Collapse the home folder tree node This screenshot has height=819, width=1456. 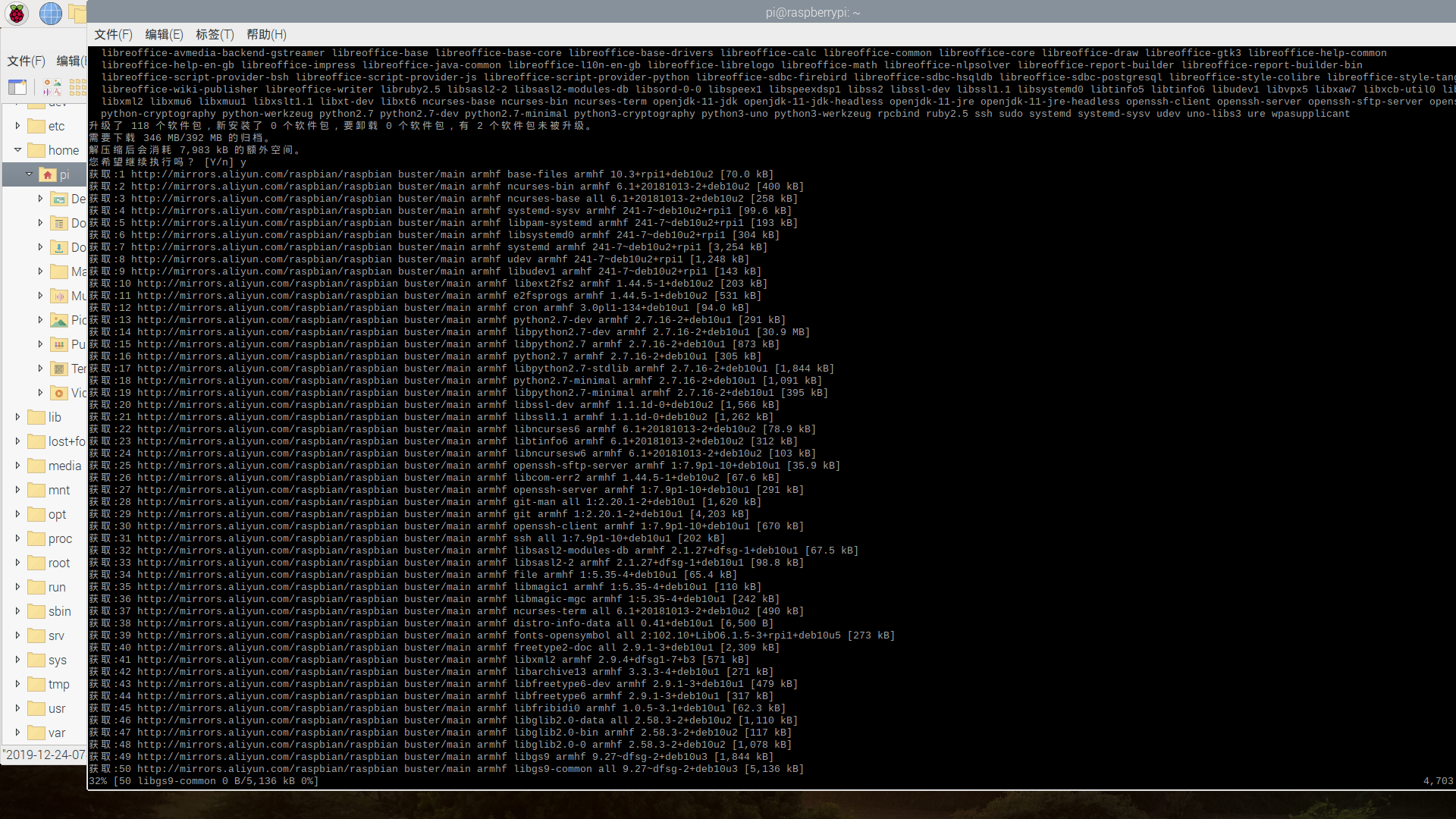coord(17,150)
